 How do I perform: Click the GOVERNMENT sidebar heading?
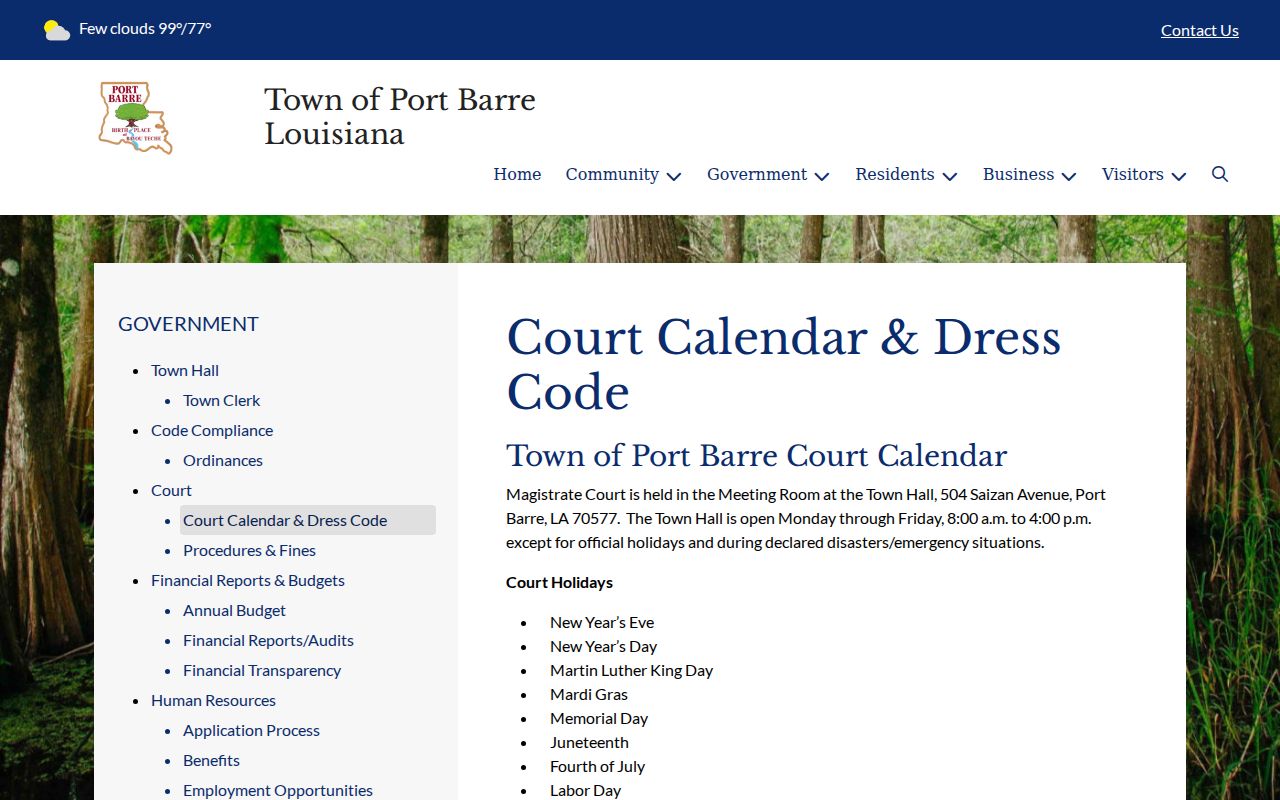pos(188,324)
